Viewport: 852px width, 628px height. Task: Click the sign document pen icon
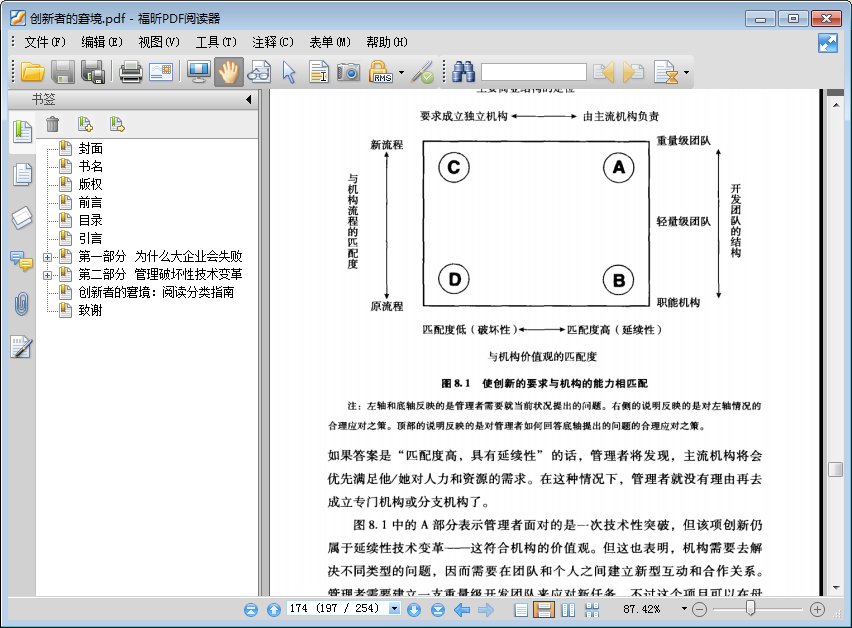422,72
